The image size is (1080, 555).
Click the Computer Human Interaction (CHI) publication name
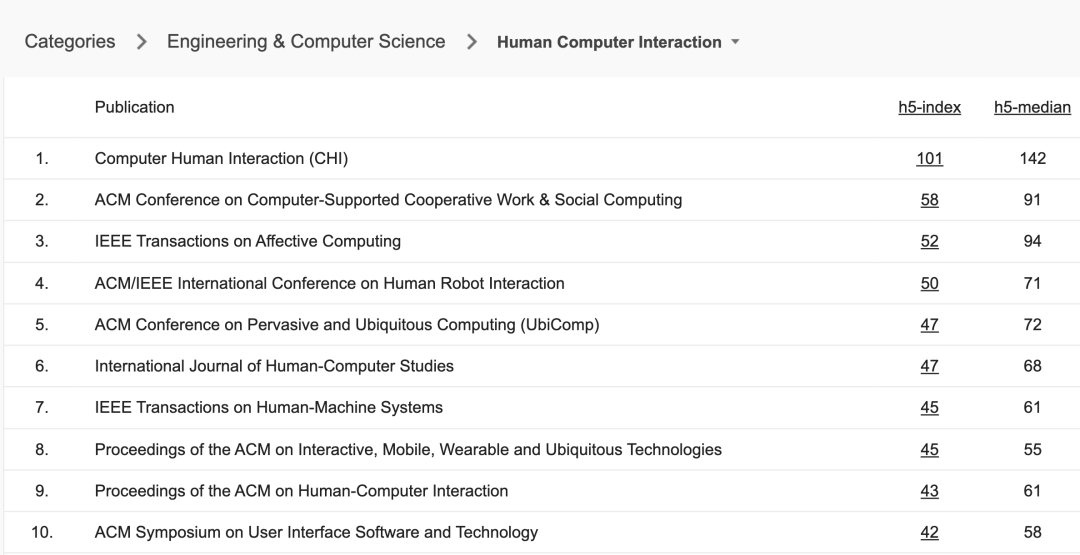pyautogui.click(x=221, y=158)
